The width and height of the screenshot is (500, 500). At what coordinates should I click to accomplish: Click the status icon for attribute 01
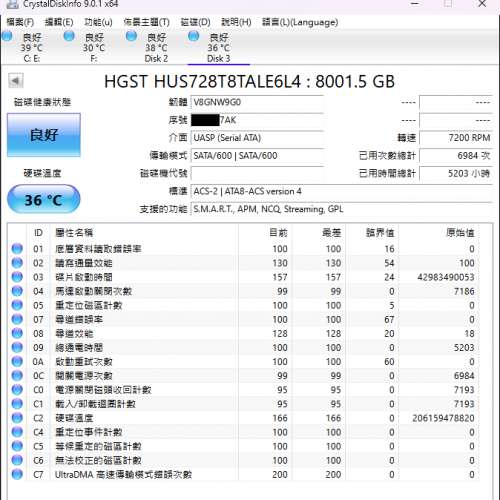[x=17, y=249]
